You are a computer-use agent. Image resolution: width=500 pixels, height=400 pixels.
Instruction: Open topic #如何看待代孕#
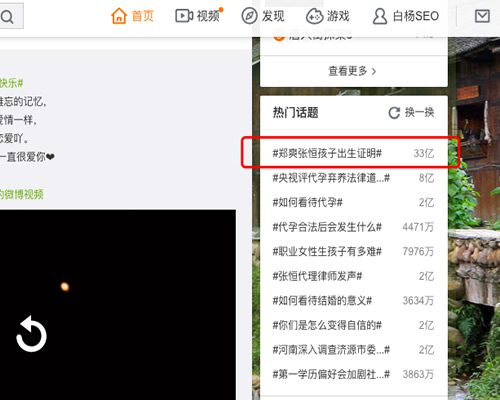(x=307, y=202)
